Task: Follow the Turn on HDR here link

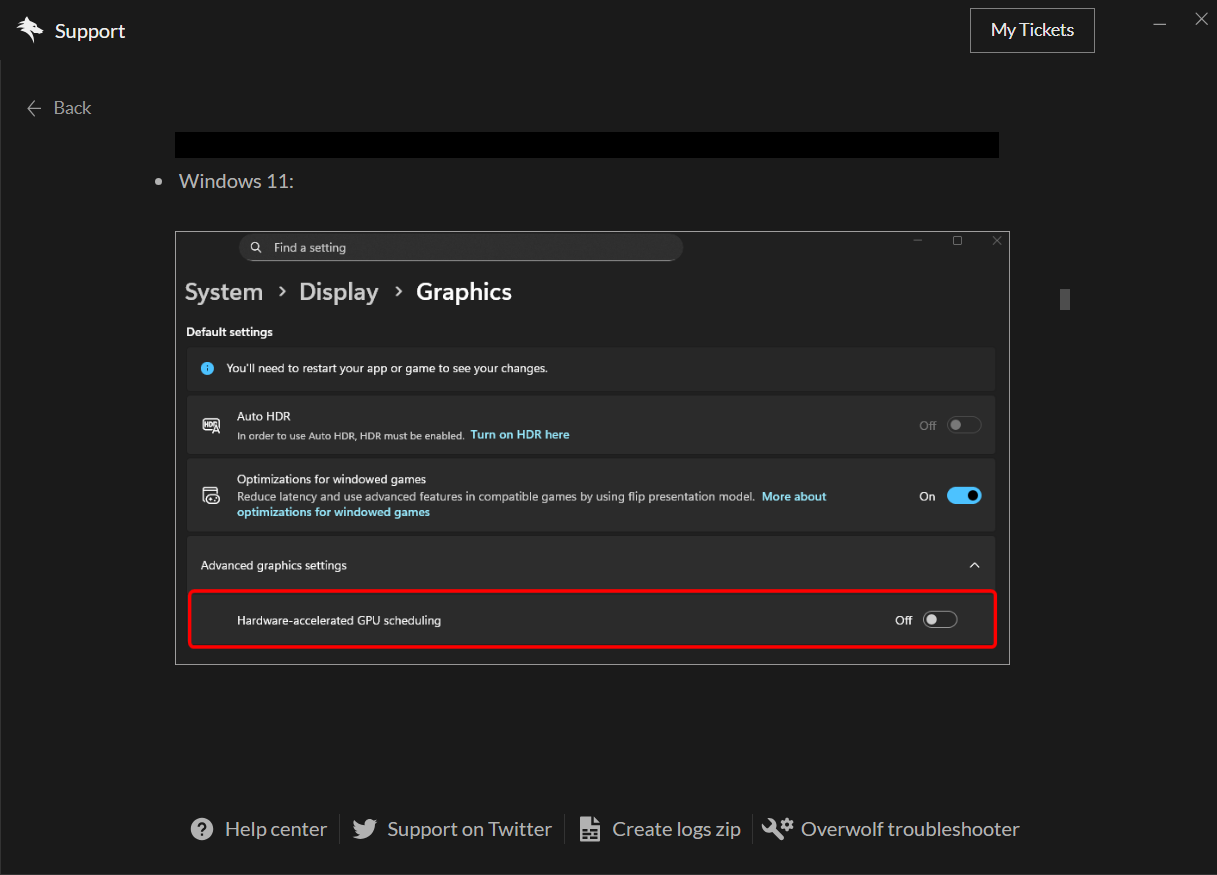Action: [520, 435]
